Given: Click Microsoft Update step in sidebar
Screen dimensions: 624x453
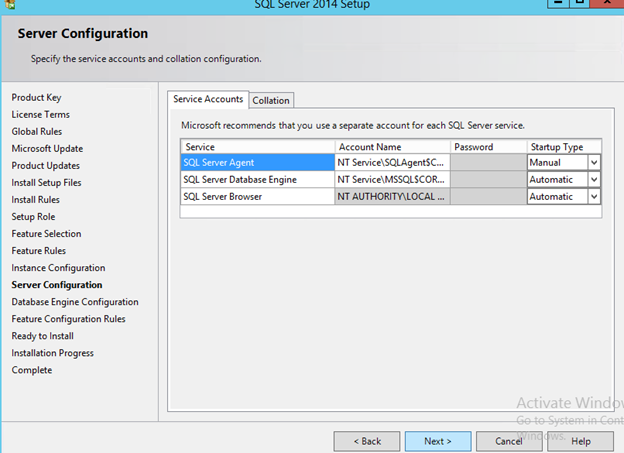Looking at the screenshot, I should (x=47, y=149).
